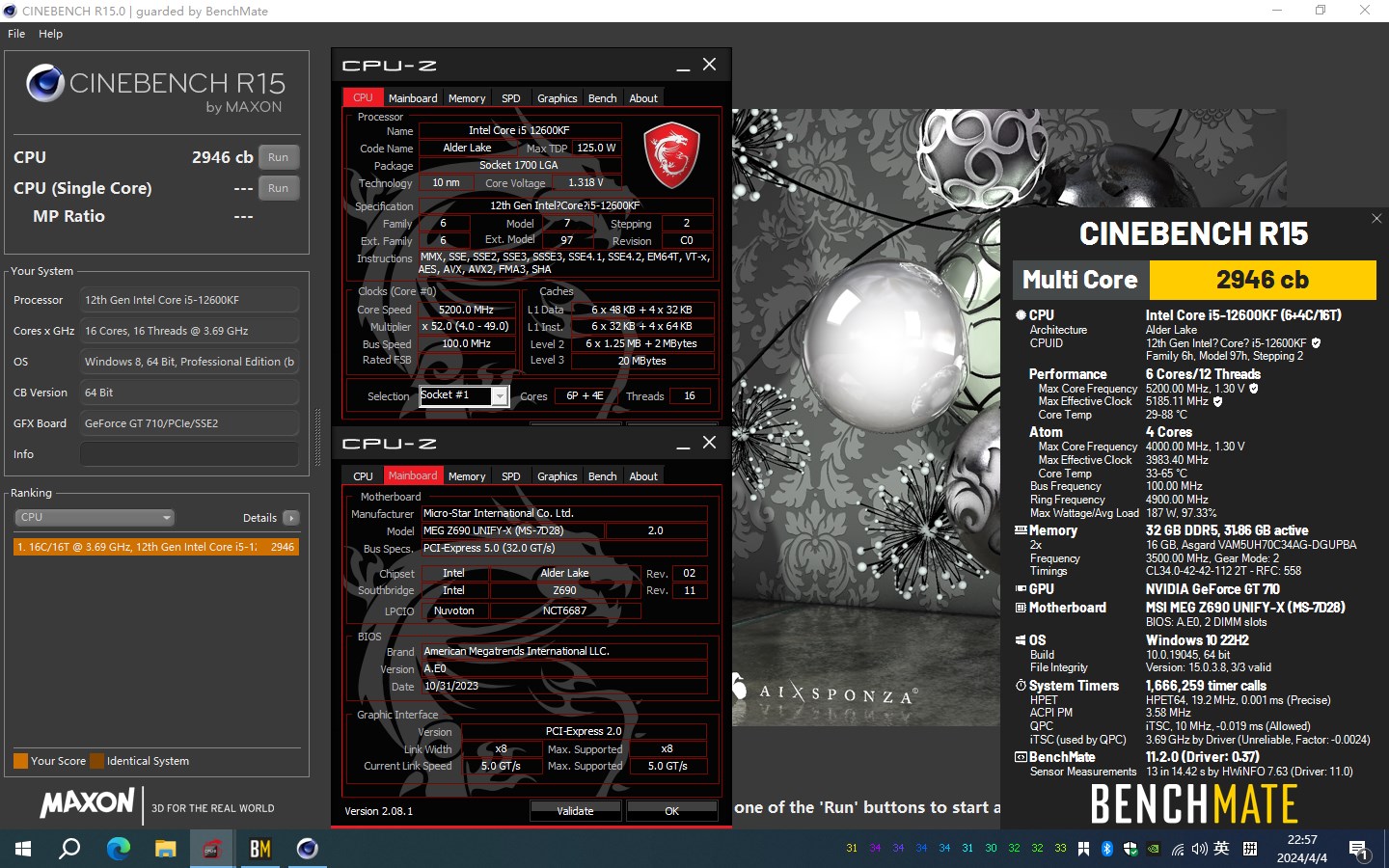Click the ranking Details arrow button

tap(291, 518)
